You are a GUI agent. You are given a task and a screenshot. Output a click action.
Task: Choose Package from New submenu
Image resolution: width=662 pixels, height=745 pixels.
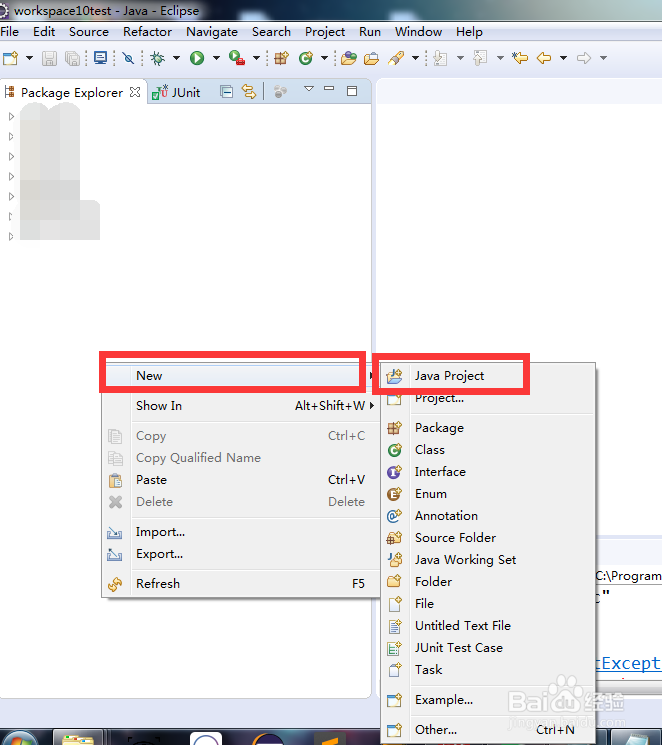pos(488,428)
